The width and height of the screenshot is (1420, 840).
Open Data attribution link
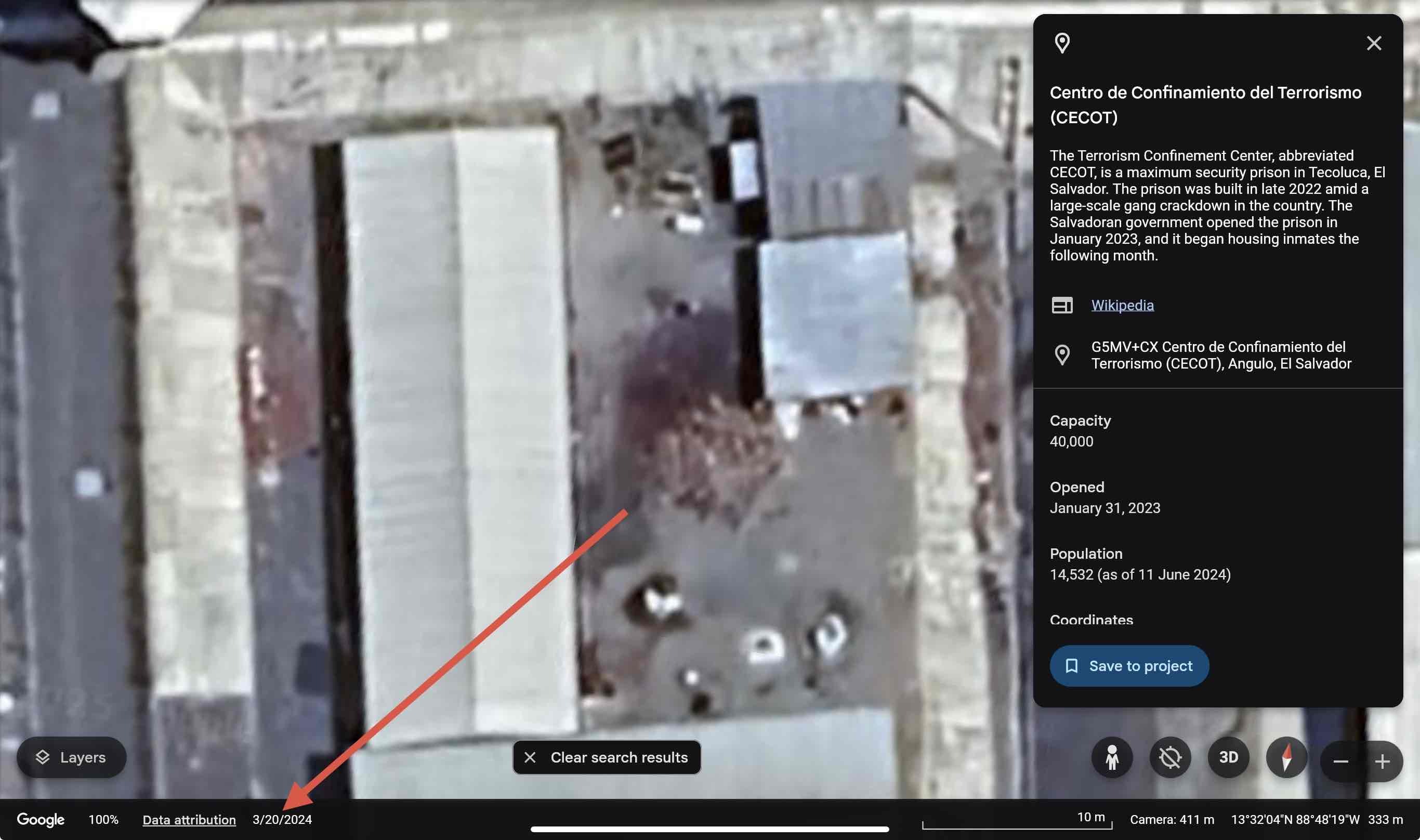click(x=189, y=820)
